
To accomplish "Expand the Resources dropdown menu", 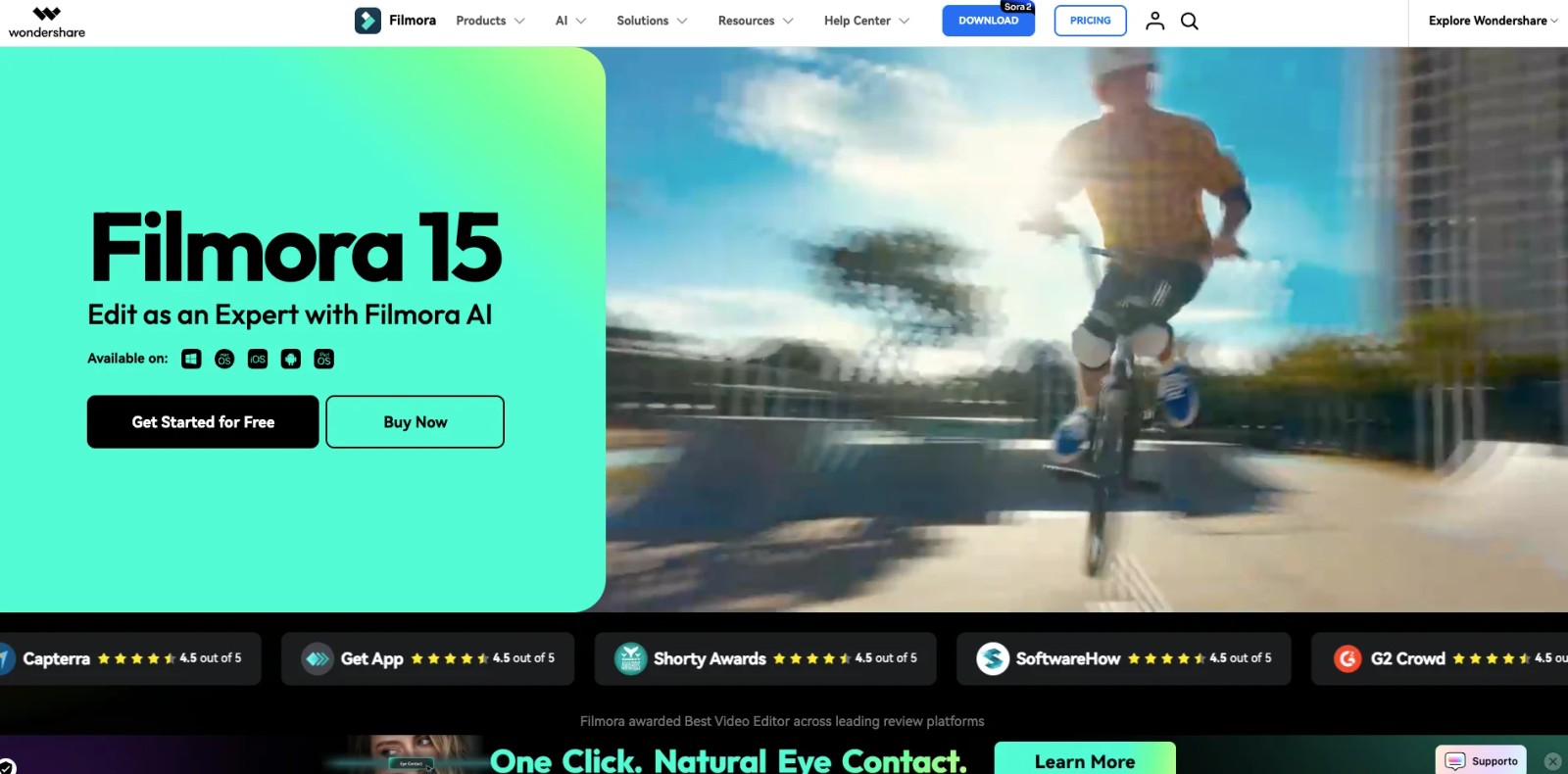I will click(x=756, y=21).
